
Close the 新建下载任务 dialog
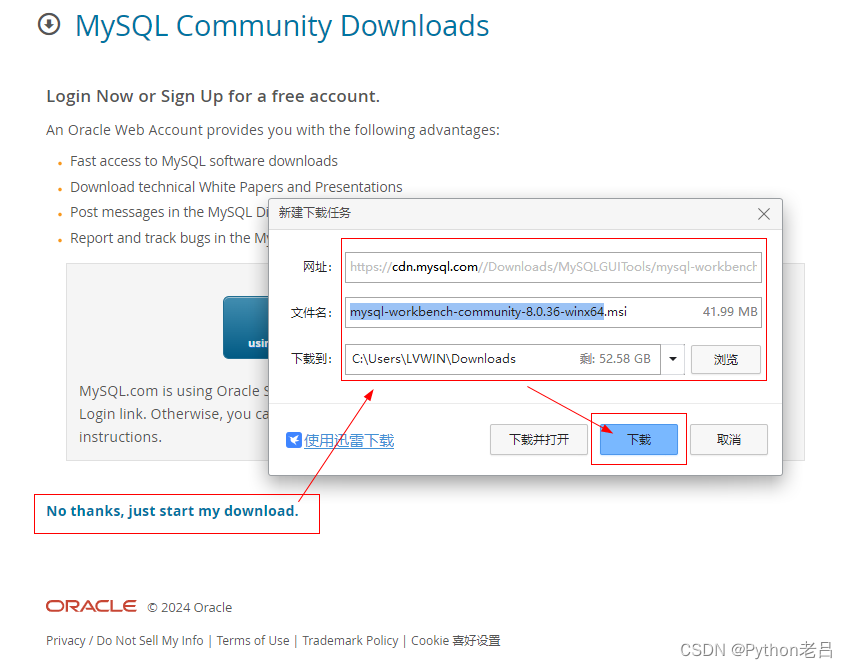(764, 214)
